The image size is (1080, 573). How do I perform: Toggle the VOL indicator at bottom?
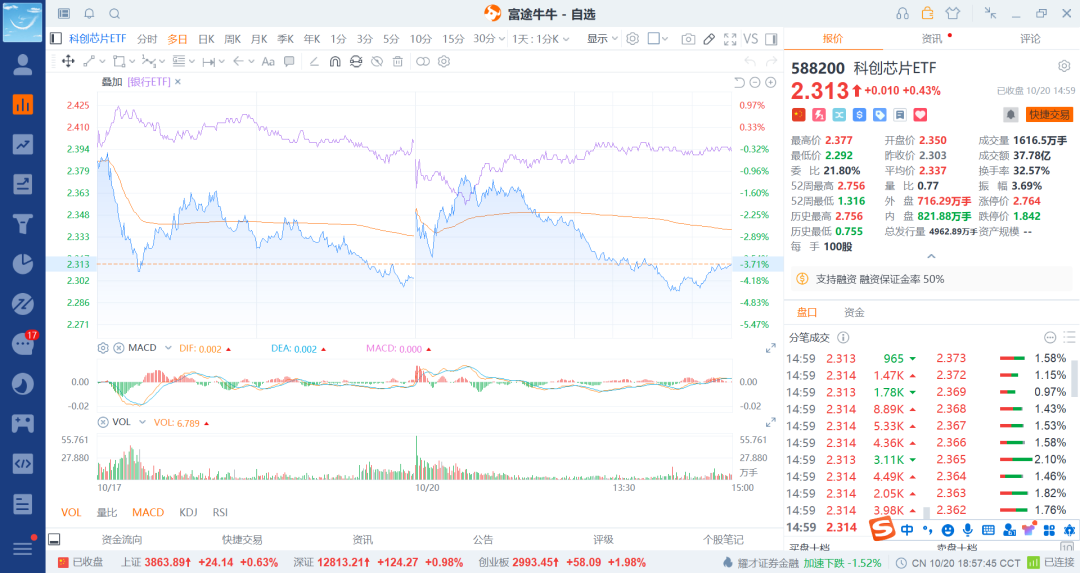click(x=71, y=512)
